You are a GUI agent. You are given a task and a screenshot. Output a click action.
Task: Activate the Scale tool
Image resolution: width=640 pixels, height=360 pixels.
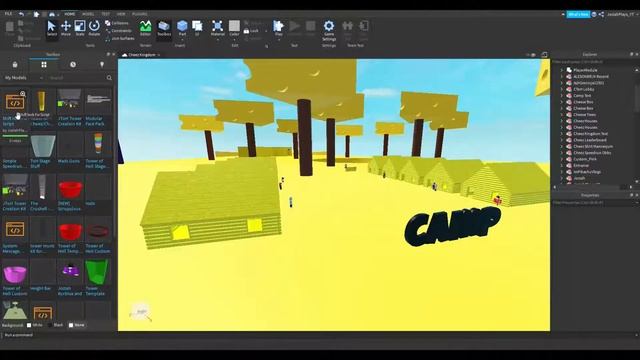(80, 29)
